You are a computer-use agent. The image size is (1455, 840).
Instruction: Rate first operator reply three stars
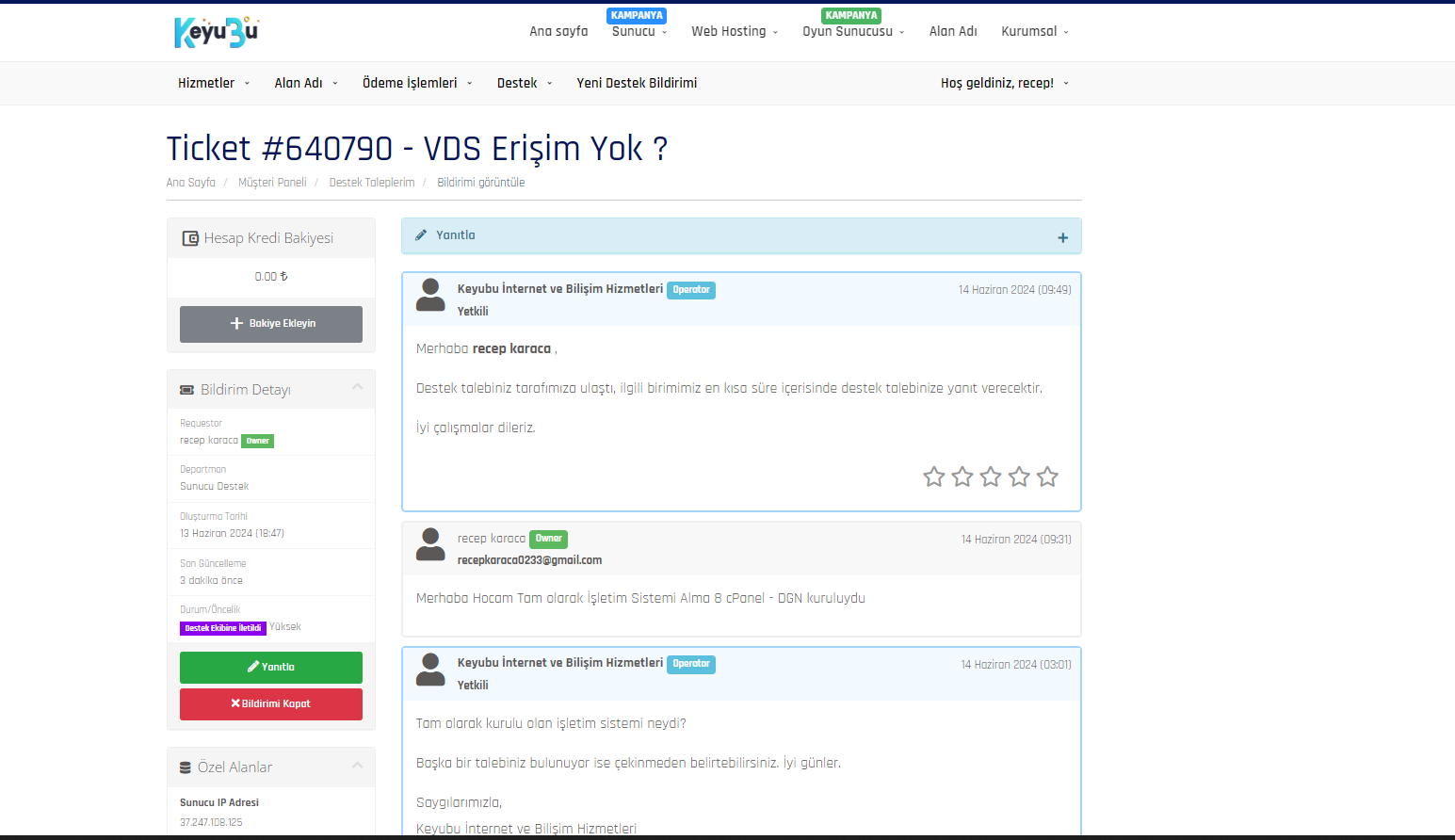pos(990,477)
